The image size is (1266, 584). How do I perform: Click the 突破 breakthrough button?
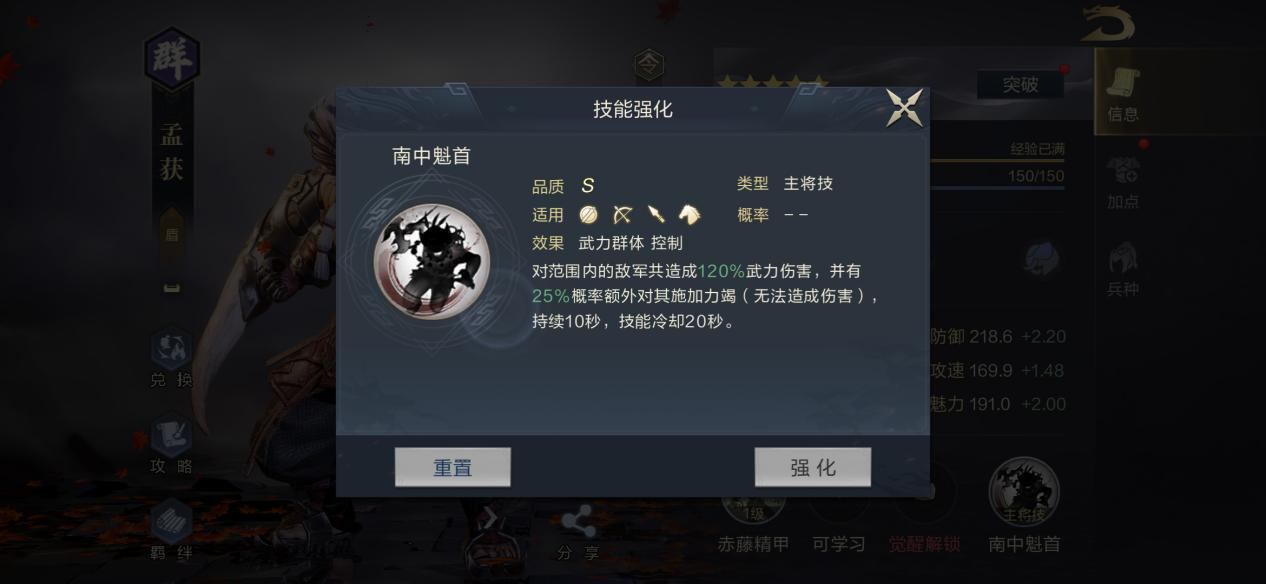coord(1020,85)
